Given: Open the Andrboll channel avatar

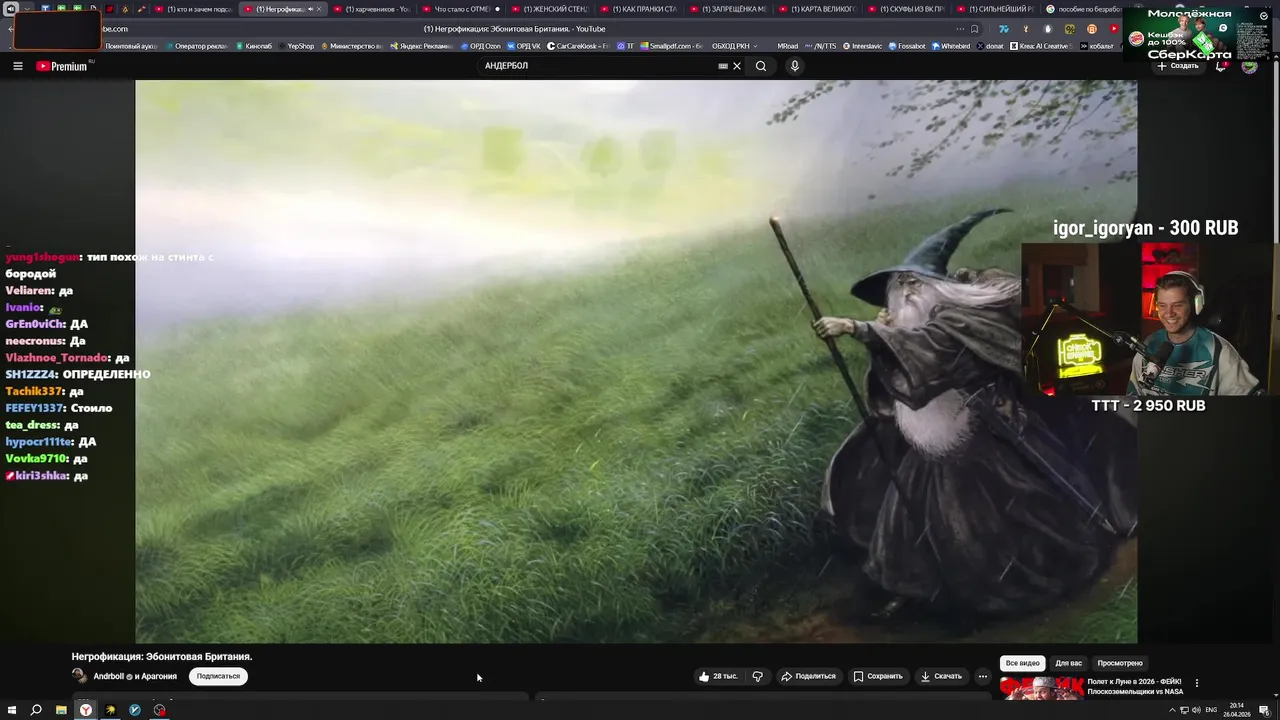Looking at the screenshot, I should click(79, 676).
